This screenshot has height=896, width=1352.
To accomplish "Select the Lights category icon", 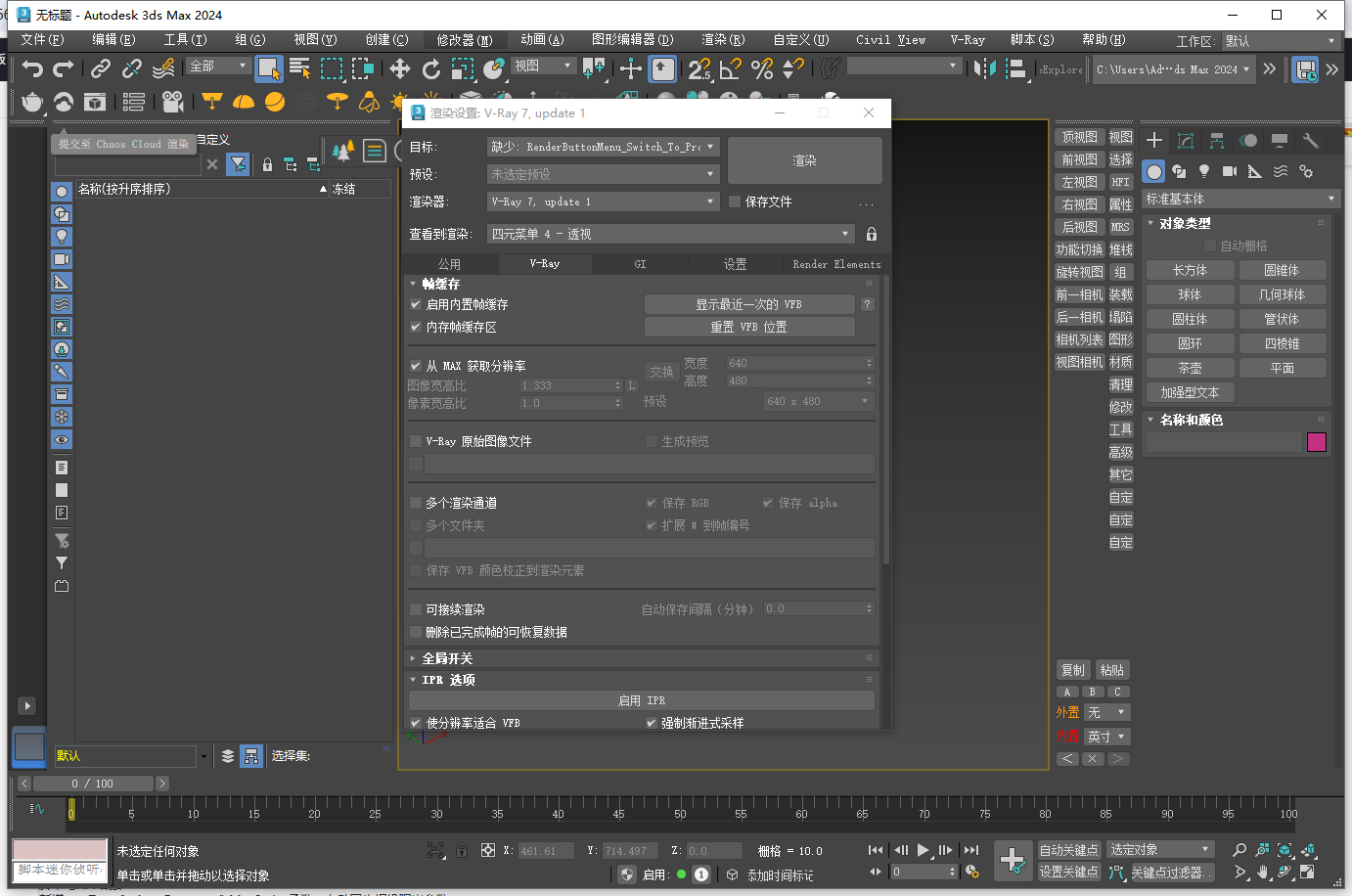I will click(x=1204, y=171).
